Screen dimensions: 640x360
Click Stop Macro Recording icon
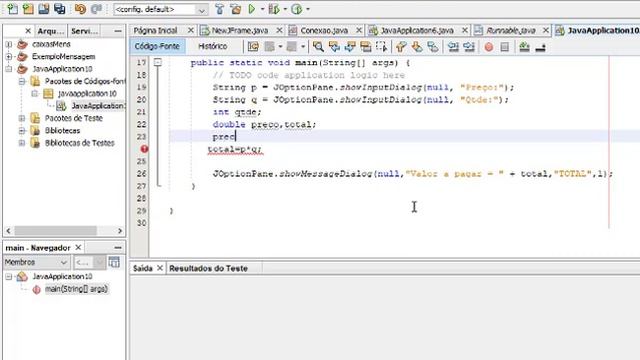click(504, 47)
